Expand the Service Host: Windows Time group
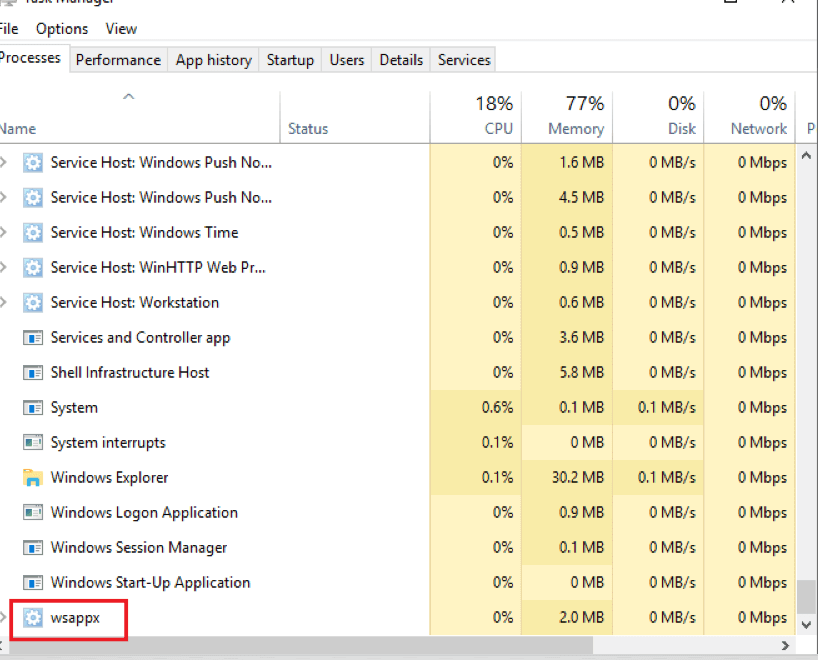818x660 pixels. [3, 233]
